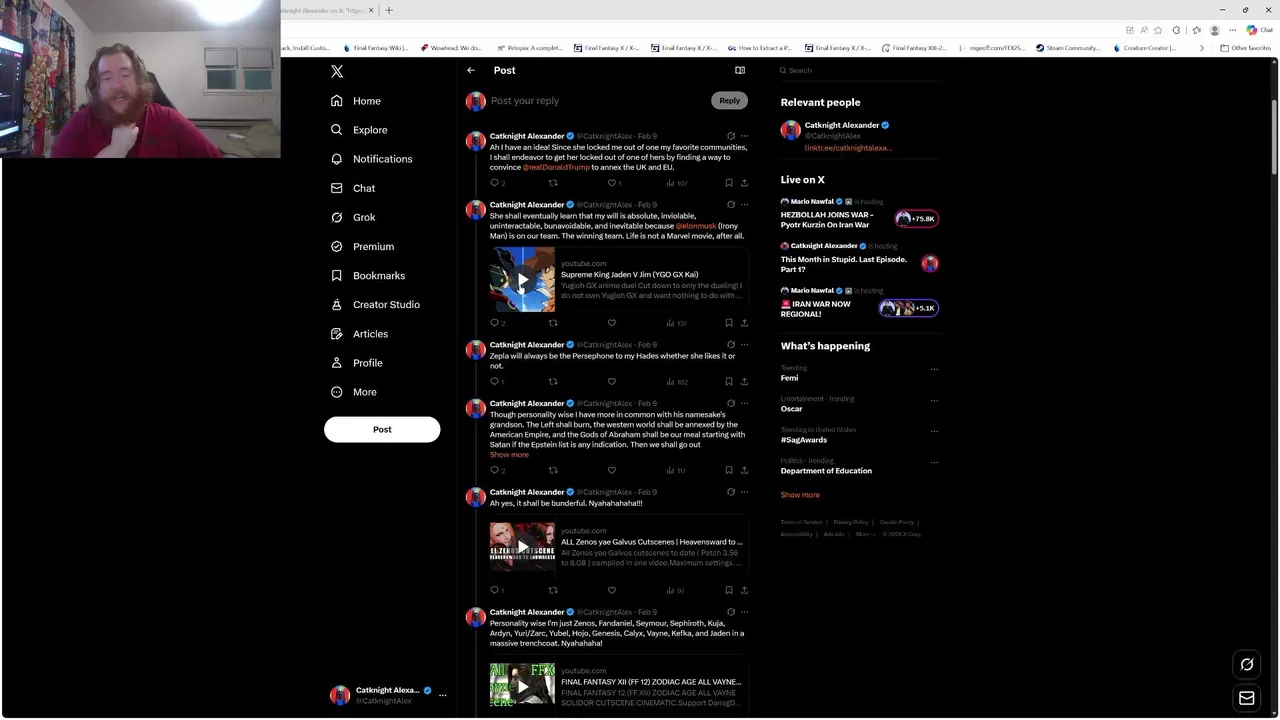Open options for the Oscar trend
Image resolution: width=1280 pixels, height=720 pixels.
point(934,400)
